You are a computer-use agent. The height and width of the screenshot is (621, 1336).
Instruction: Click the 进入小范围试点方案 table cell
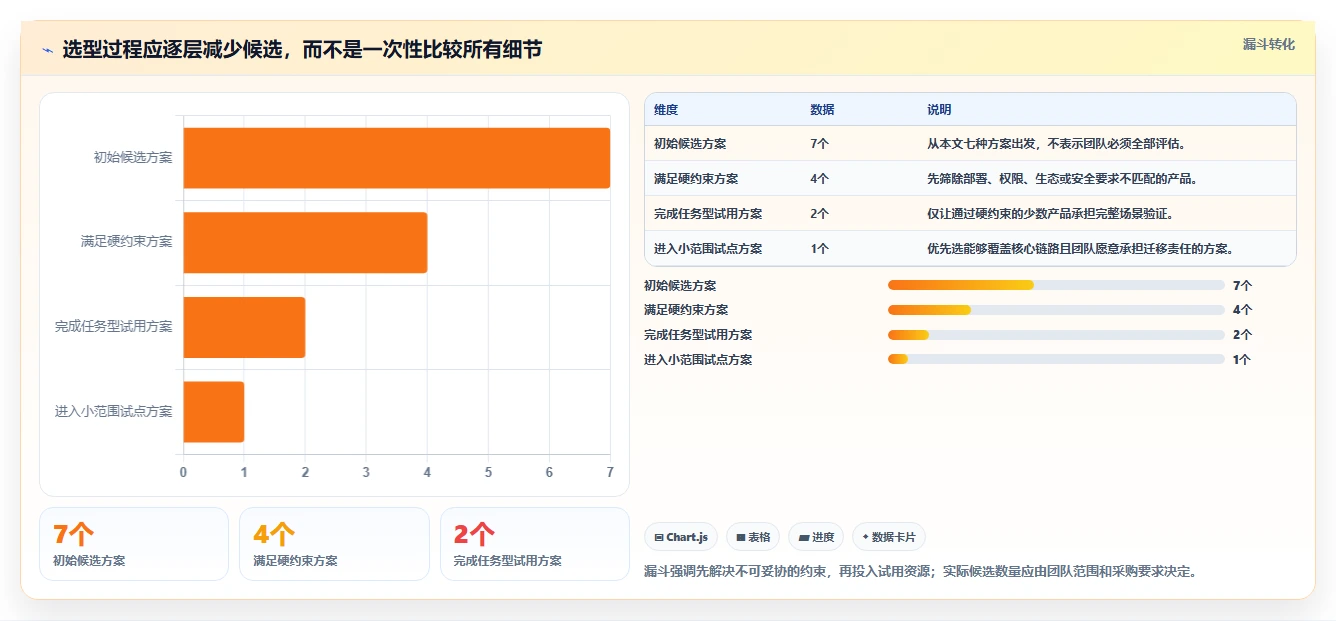[708, 249]
